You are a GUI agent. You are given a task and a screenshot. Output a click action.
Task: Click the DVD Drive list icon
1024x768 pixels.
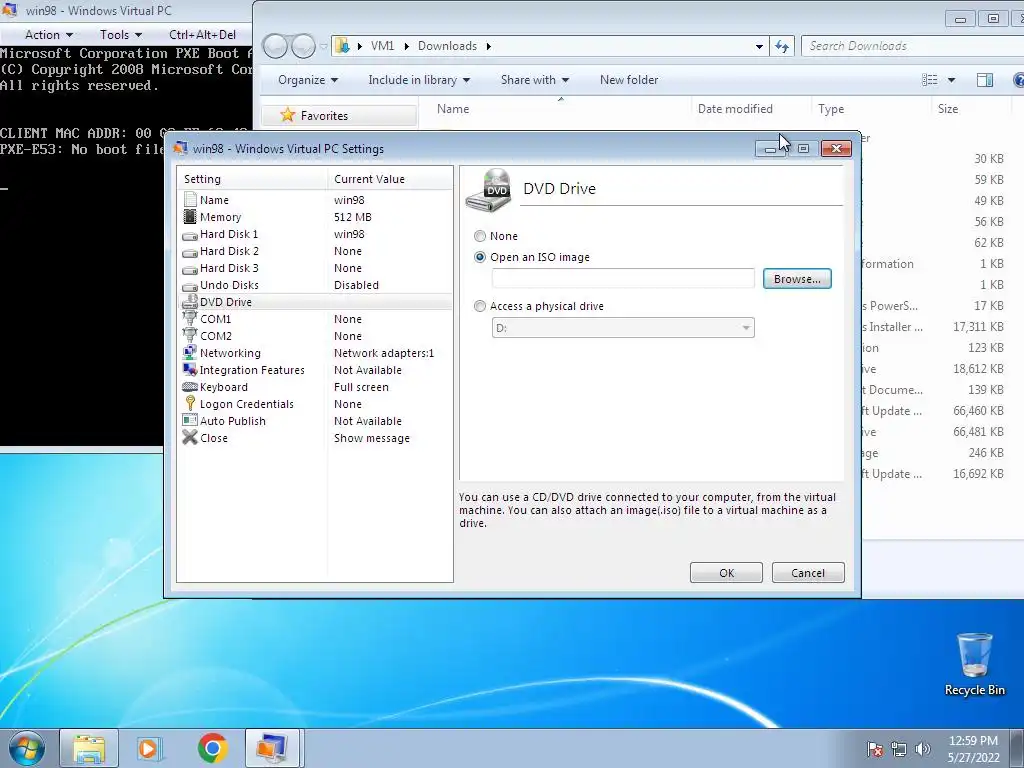[190, 302]
